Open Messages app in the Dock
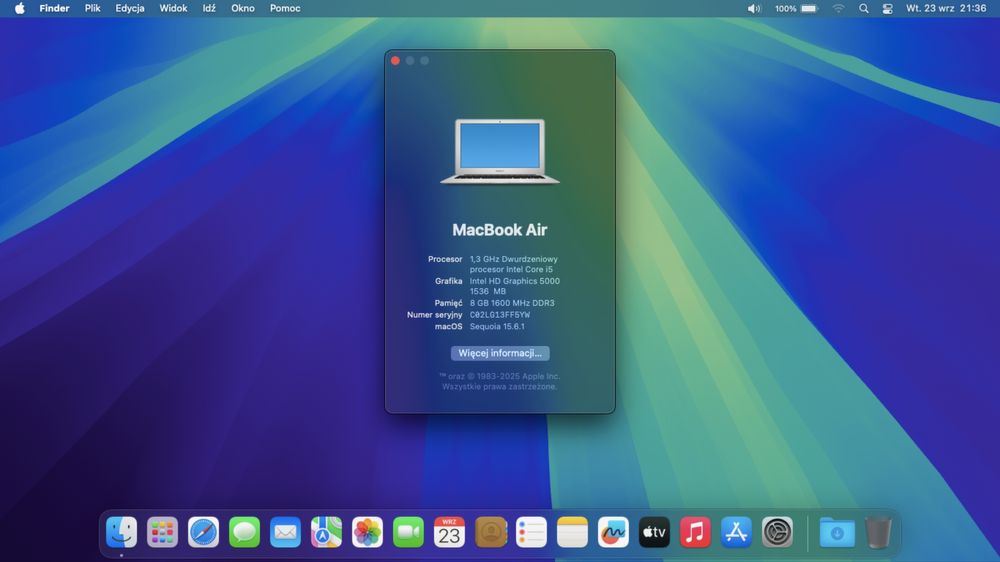Image resolution: width=1000 pixels, height=562 pixels. pyautogui.click(x=244, y=532)
